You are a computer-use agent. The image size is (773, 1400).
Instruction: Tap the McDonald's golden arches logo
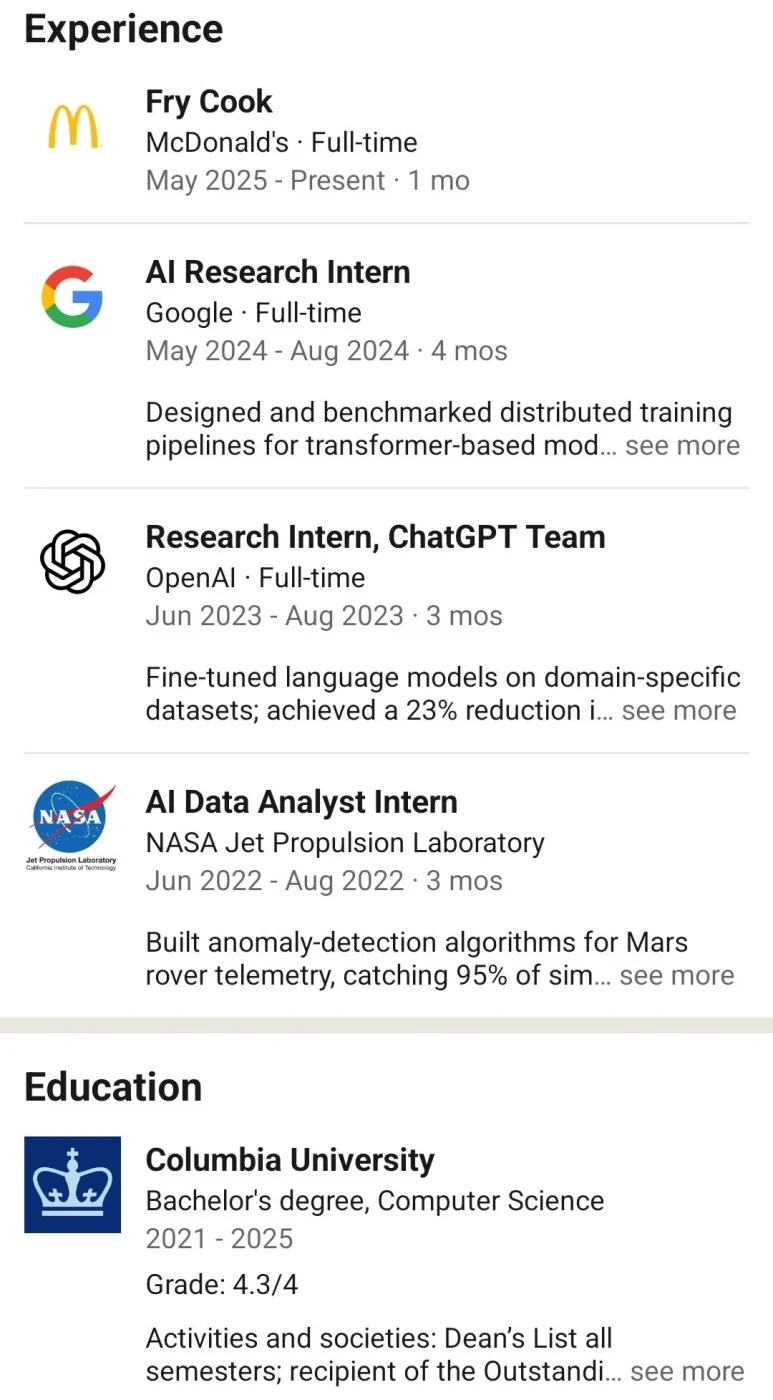pos(73,128)
